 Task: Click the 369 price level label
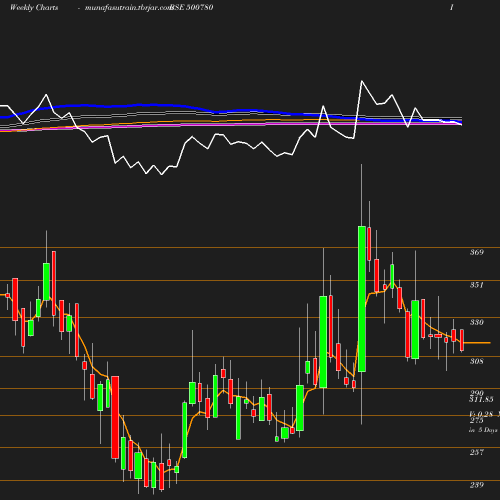point(477,252)
